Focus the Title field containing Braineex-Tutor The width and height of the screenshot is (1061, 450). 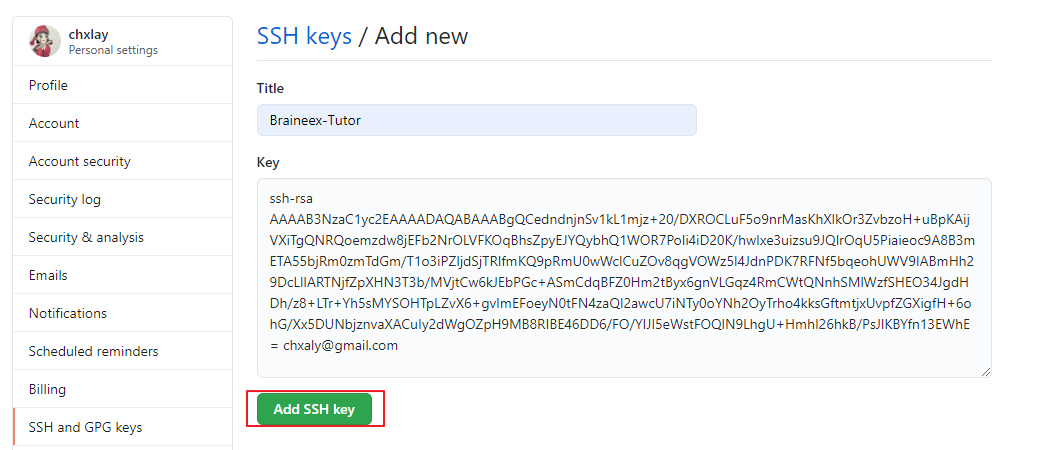point(476,120)
